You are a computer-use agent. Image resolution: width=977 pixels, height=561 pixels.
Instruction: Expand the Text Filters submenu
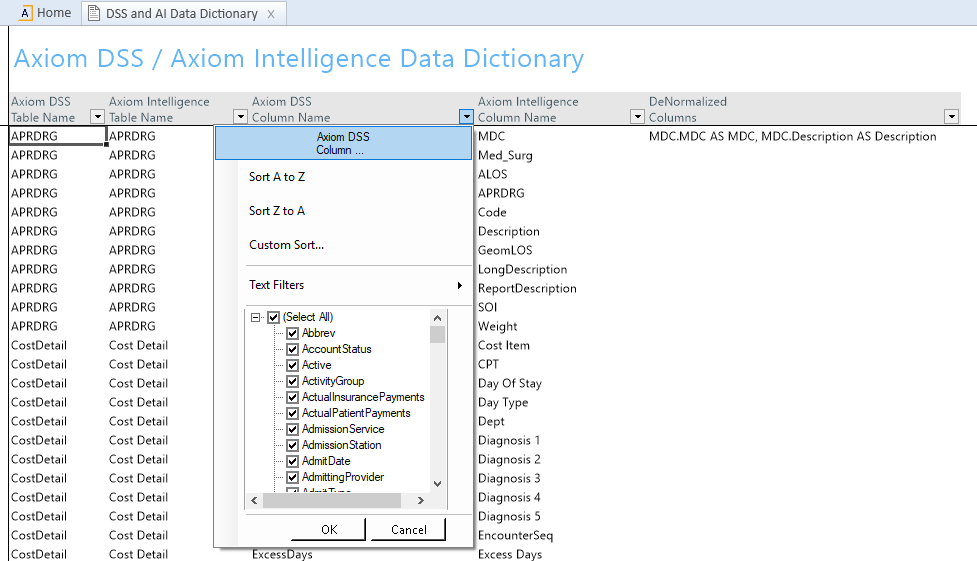(355, 285)
